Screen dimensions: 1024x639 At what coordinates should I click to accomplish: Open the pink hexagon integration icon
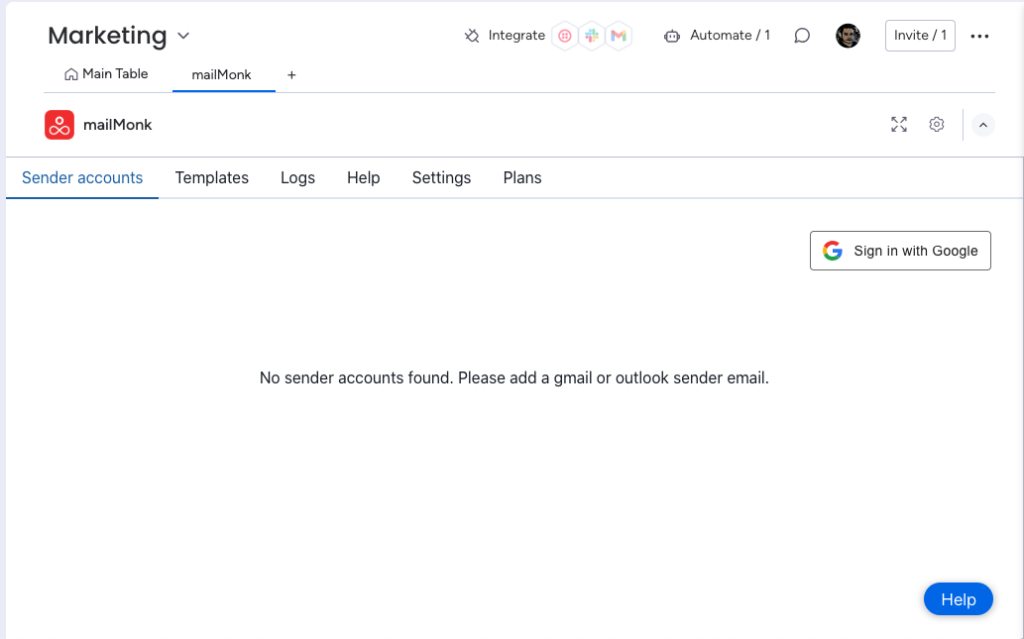pyautogui.click(x=565, y=36)
